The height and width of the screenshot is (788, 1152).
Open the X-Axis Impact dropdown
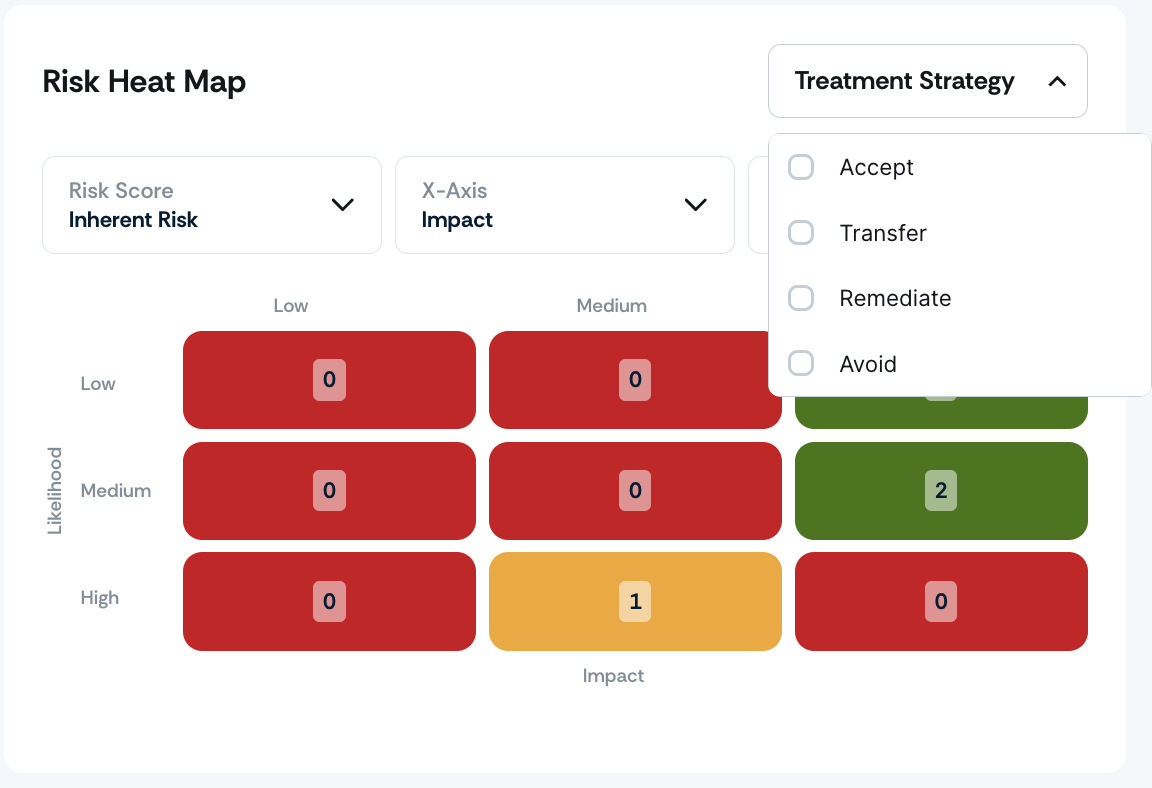(x=564, y=205)
